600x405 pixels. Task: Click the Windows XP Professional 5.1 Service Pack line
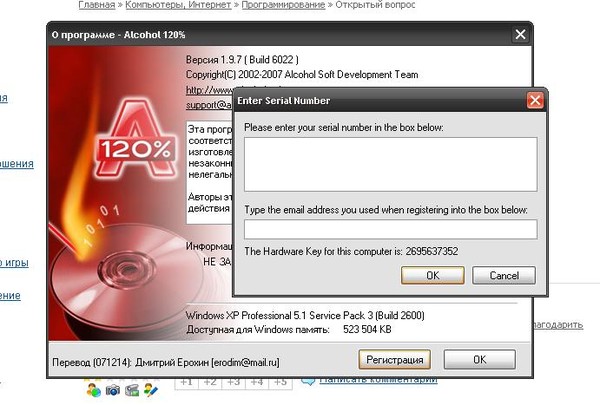pos(305,316)
